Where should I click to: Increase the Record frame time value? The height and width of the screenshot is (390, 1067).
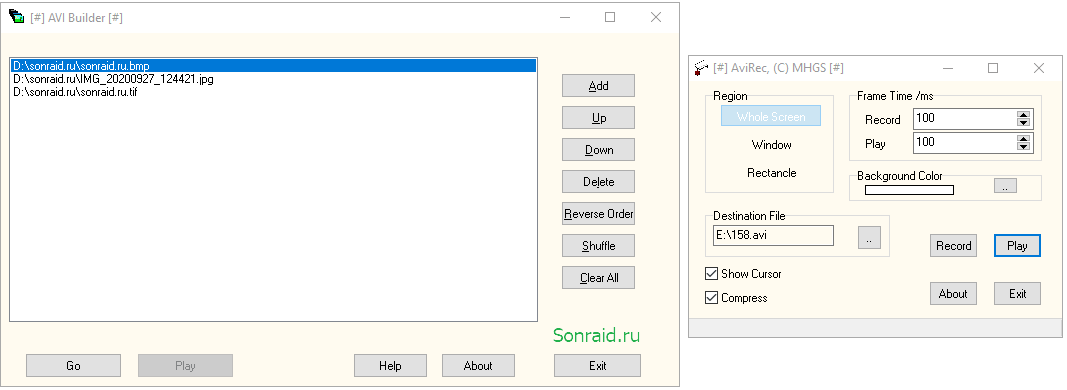tap(1023, 114)
